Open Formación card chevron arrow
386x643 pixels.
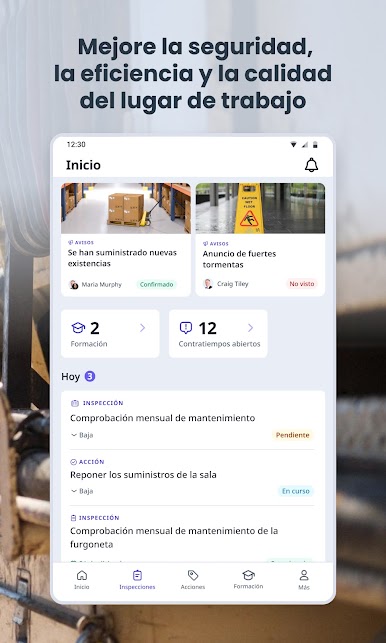tap(142, 328)
